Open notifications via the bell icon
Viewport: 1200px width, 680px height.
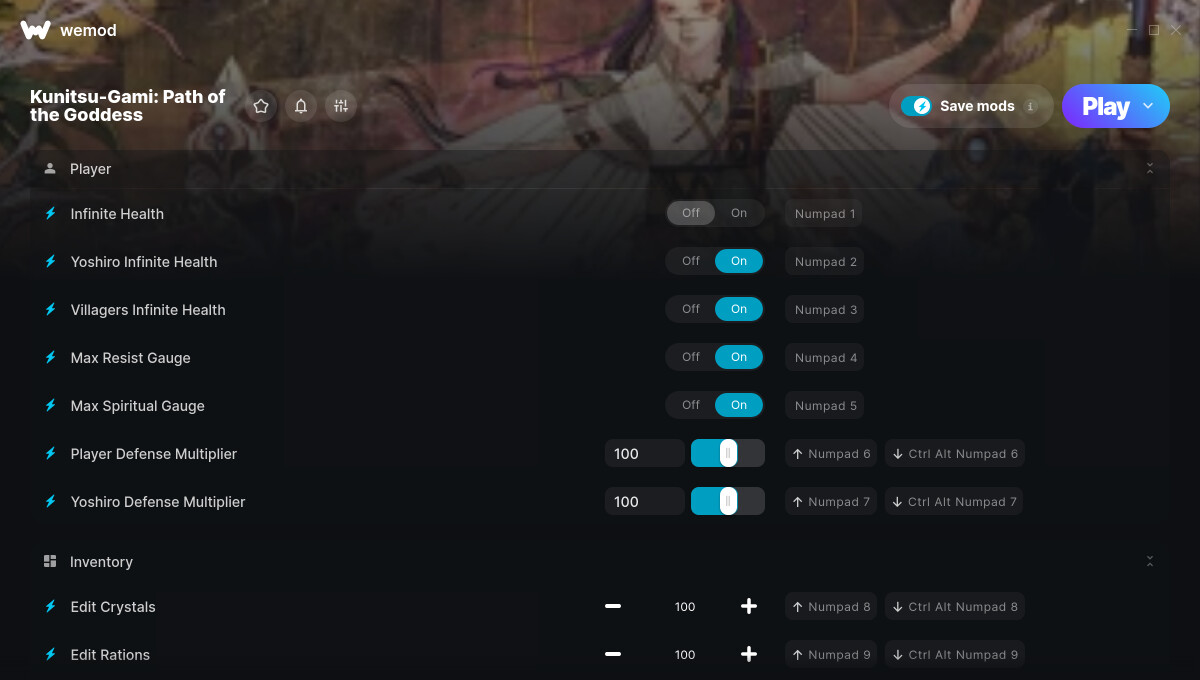[x=301, y=106]
